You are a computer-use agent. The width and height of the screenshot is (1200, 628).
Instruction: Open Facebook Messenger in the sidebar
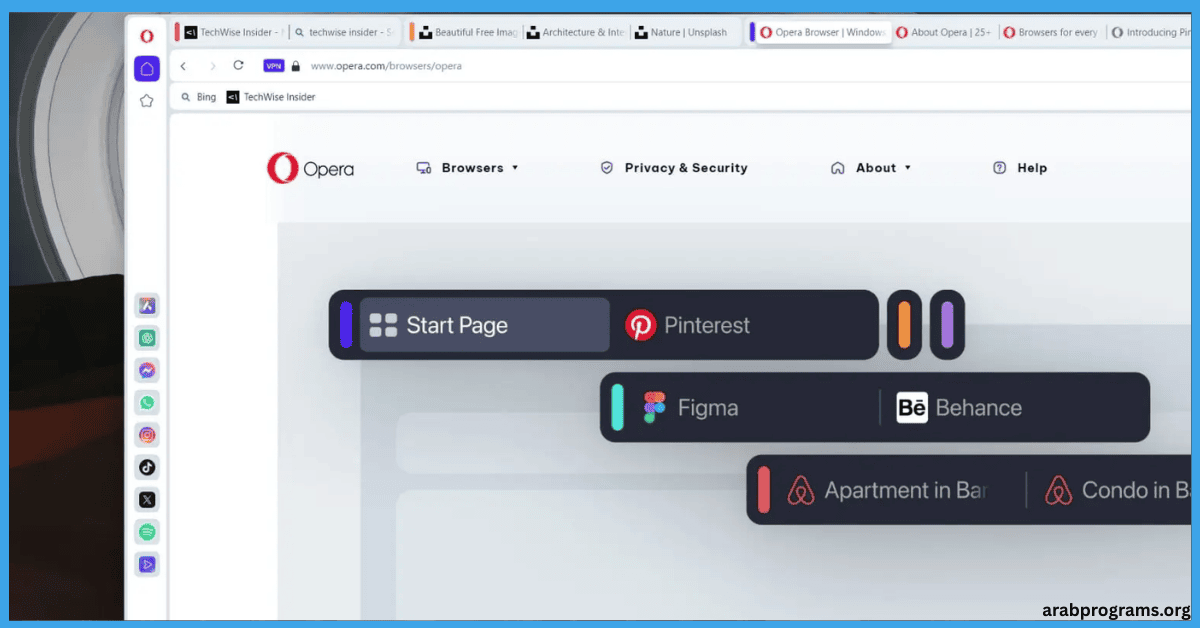tap(147, 370)
